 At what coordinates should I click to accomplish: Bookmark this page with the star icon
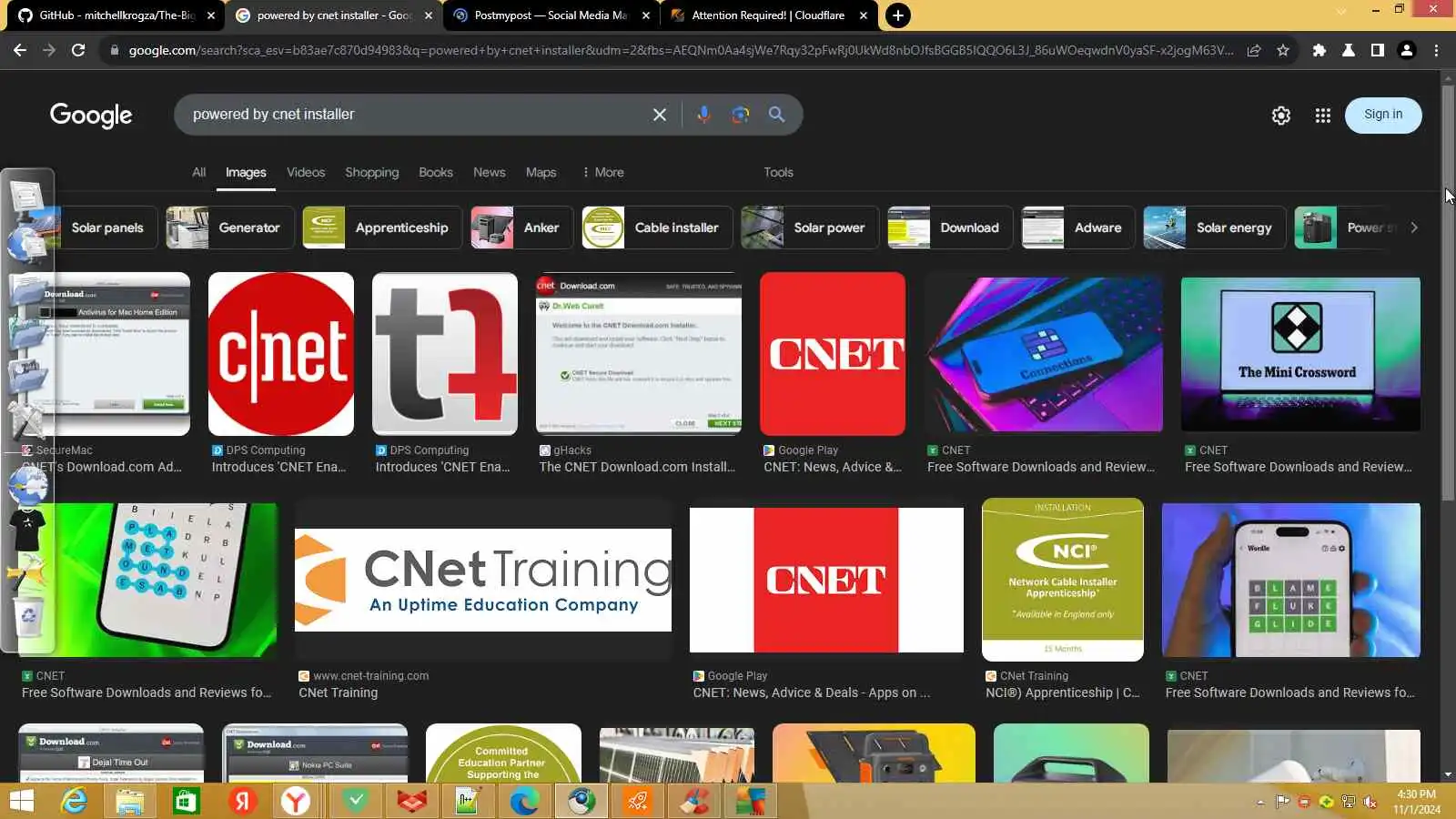click(x=1283, y=50)
